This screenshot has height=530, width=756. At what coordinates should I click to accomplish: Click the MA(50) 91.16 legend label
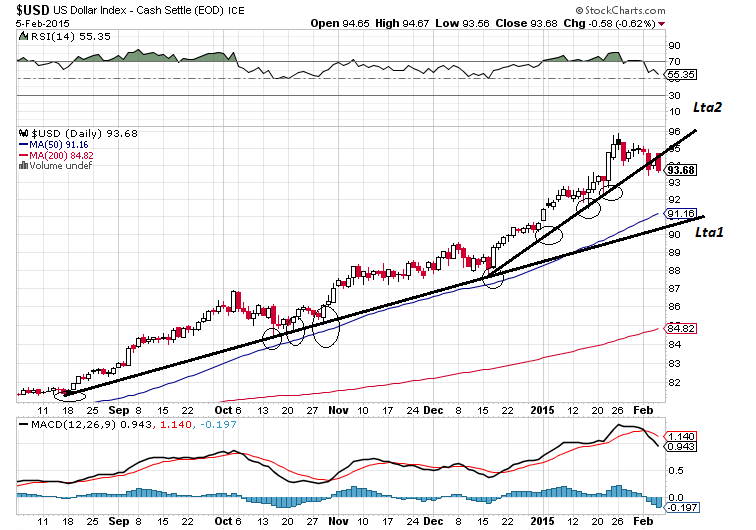pyautogui.click(x=59, y=145)
